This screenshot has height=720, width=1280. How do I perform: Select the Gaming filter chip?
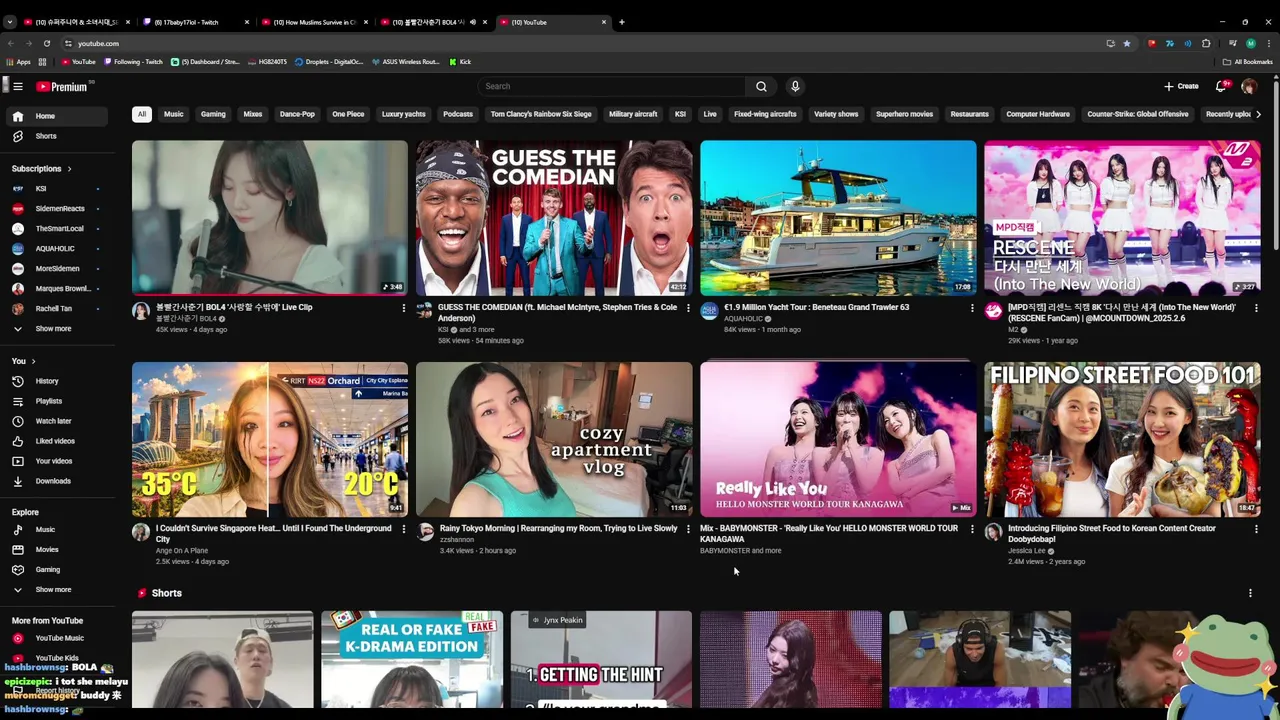(x=213, y=114)
